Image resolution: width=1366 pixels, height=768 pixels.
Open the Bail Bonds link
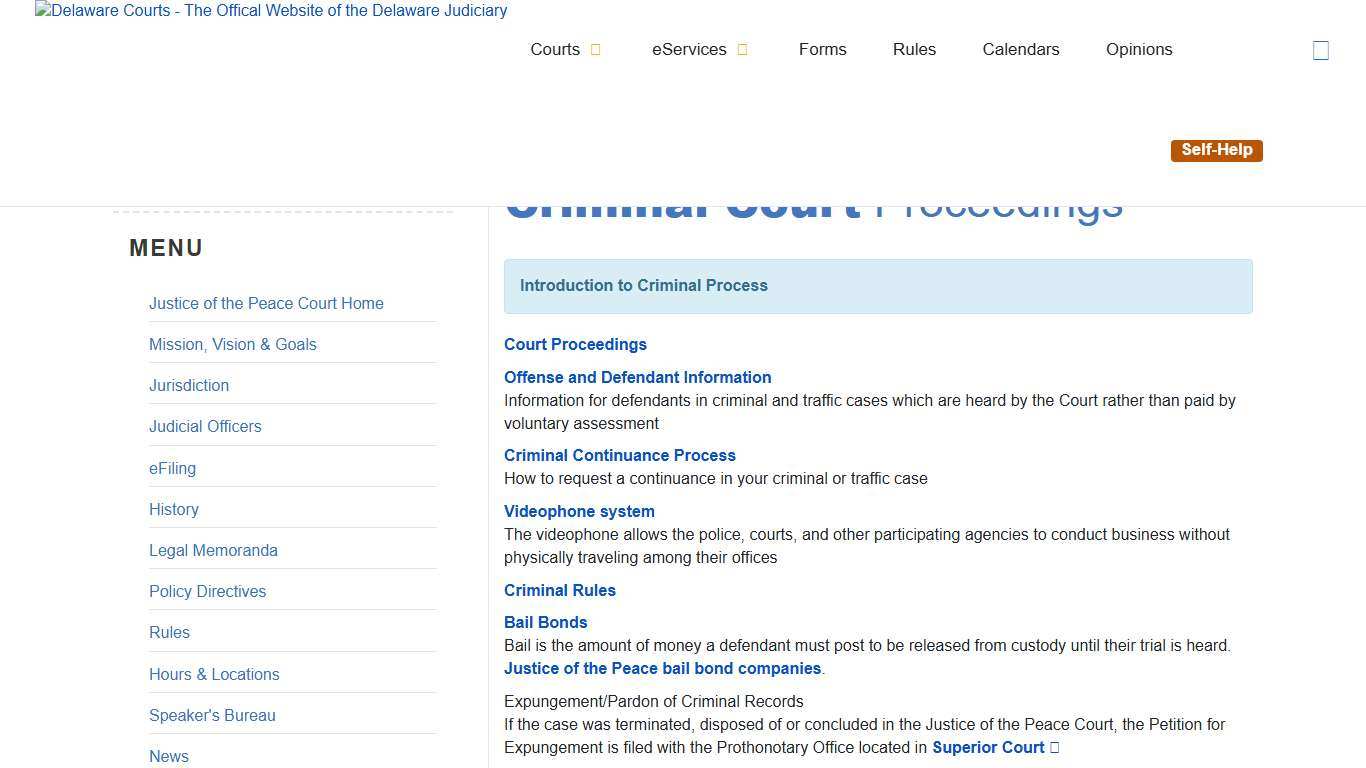[x=545, y=622]
